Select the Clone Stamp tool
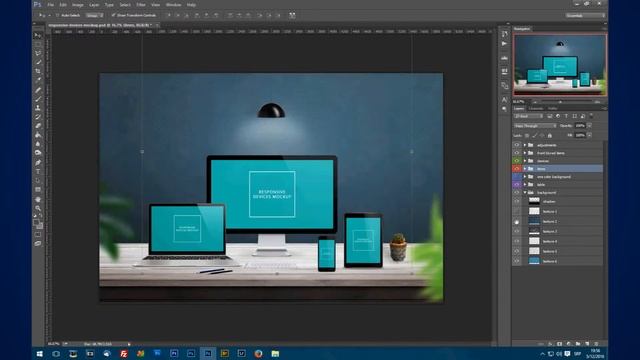The image size is (640, 360). click(38, 107)
